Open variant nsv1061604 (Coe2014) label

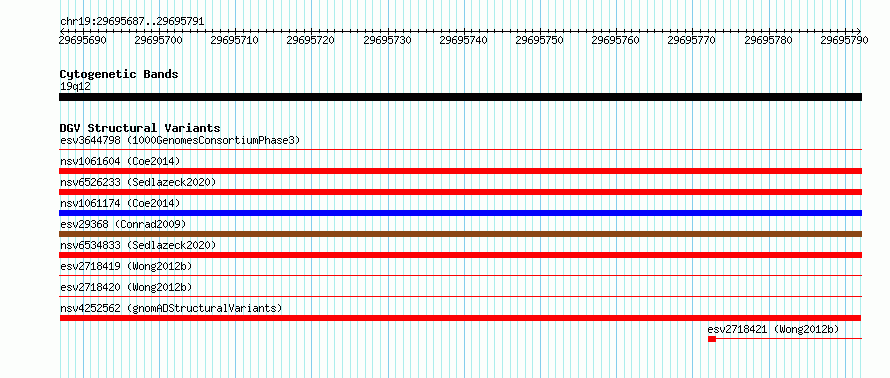(x=120, y=161)
